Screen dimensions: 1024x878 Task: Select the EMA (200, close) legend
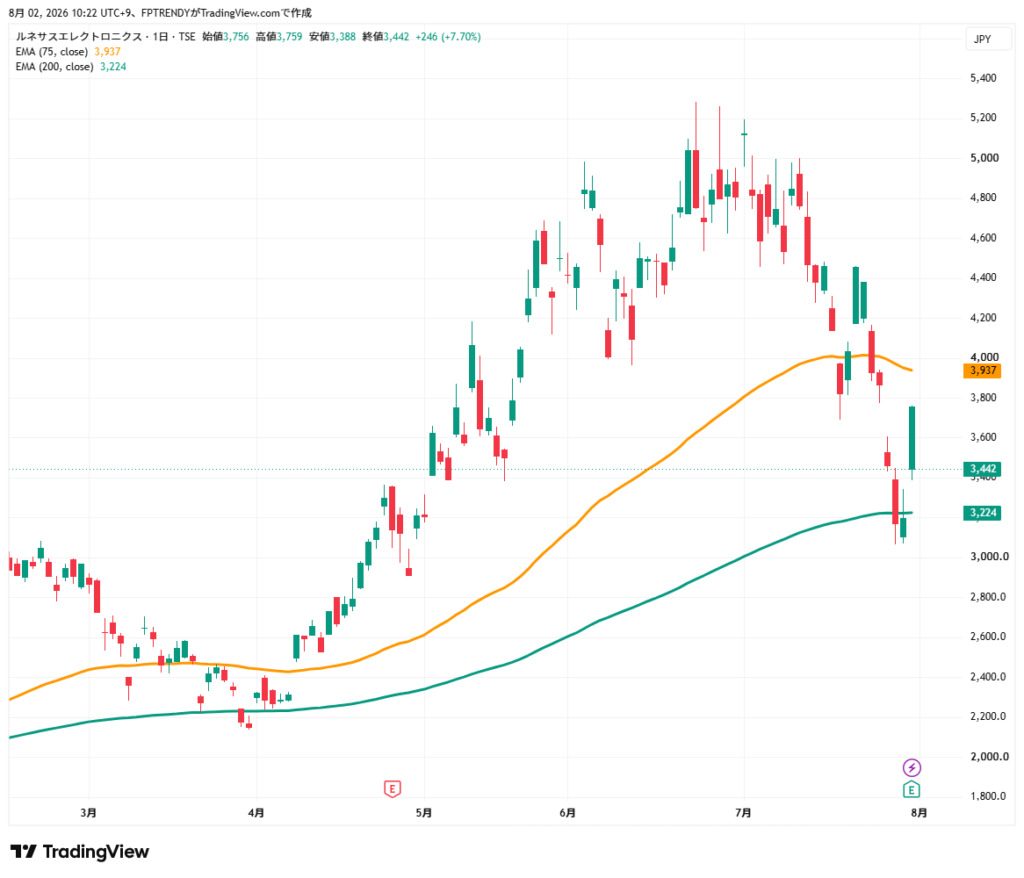pyautogui.click(x=54, y=67)
